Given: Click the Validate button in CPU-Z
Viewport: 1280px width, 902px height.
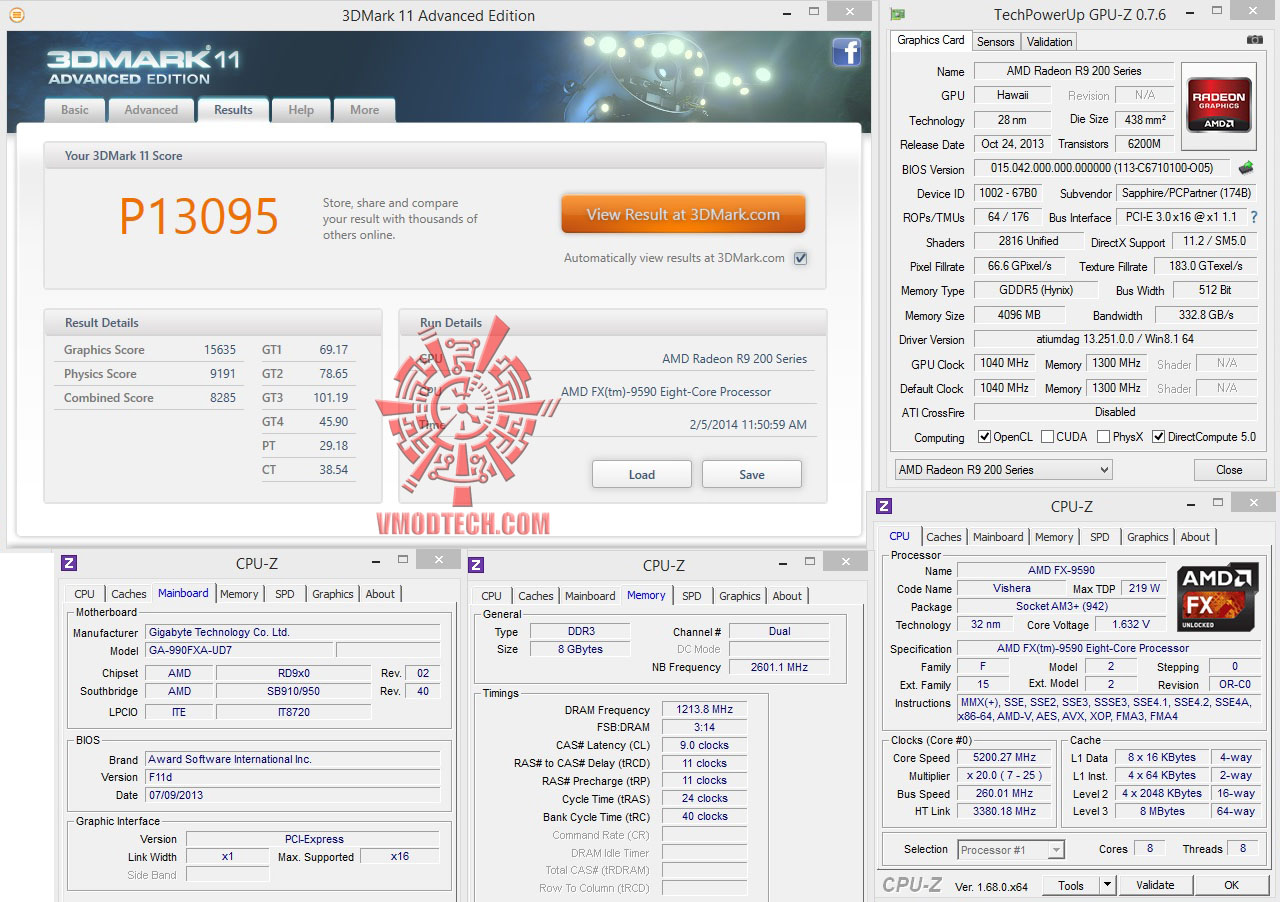Looking at the screenshot, I should coord(1155,885).
